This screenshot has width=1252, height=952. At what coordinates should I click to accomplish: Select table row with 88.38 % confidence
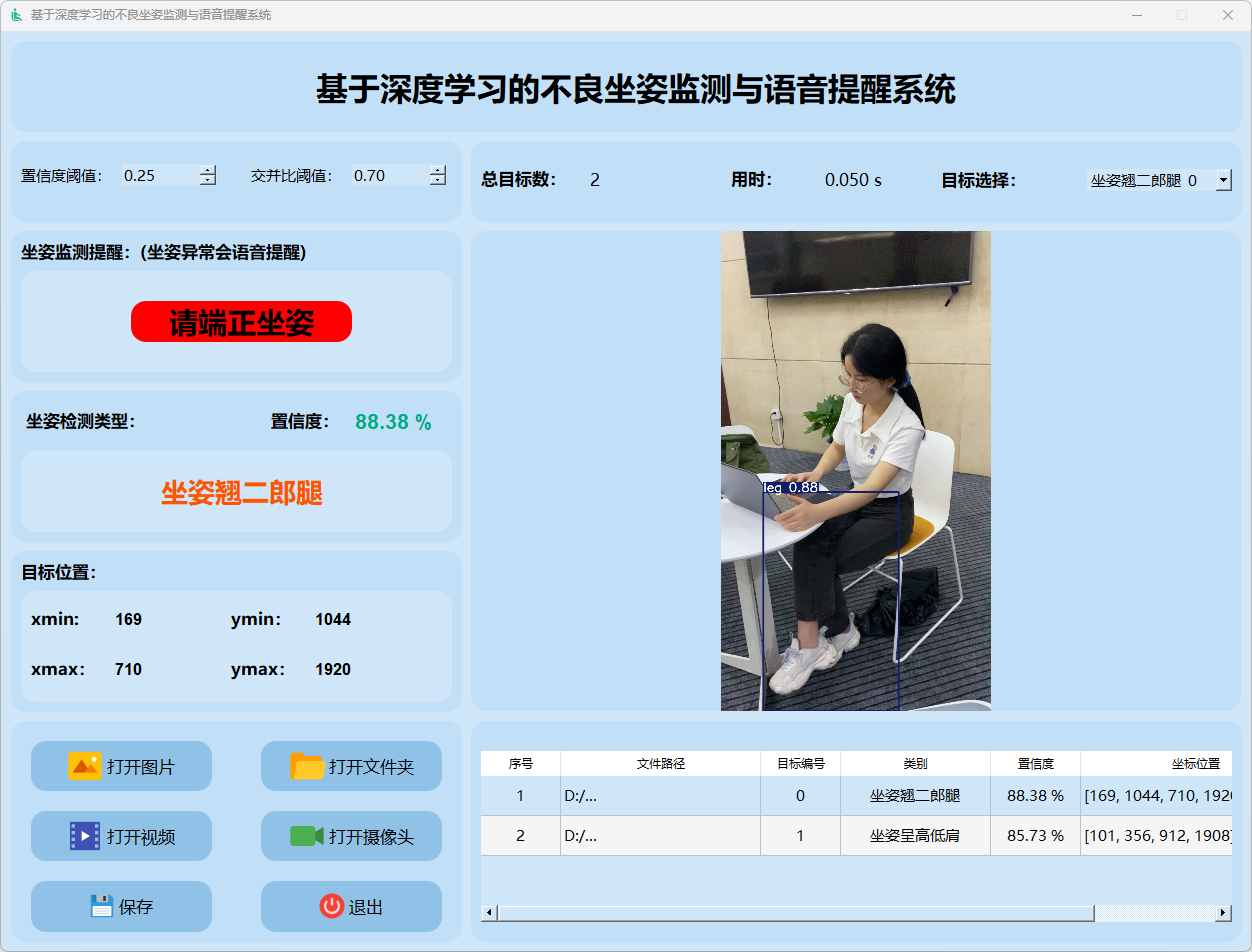tap(1035, 796)
